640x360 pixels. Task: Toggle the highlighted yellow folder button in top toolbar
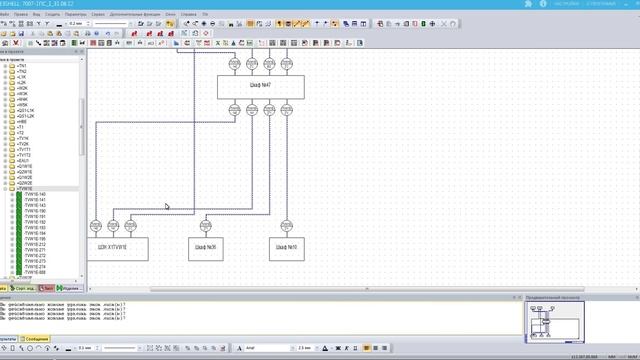170,24
